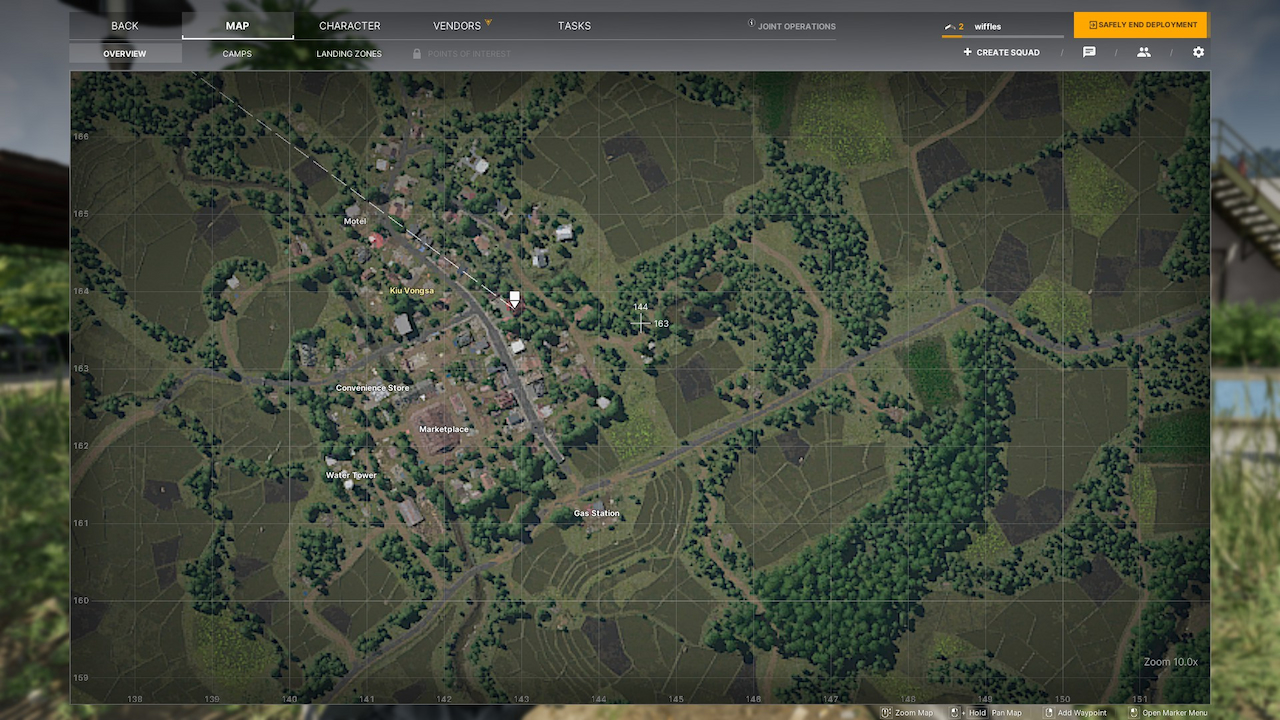
Task: Select the Landing Zones map filter
Action: coord(349,53)
